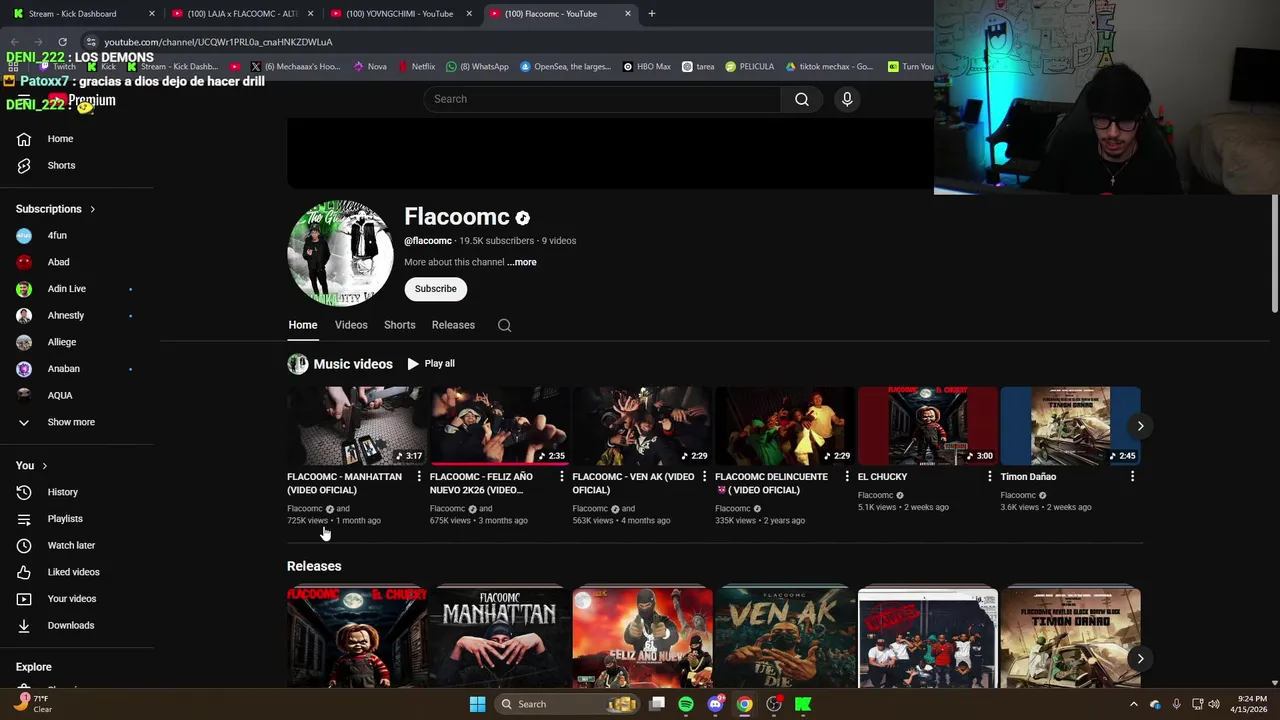Open EL CHUCKY video thumbnail
This screenshot has height=720, width=1280.
(x=928, y=426)
